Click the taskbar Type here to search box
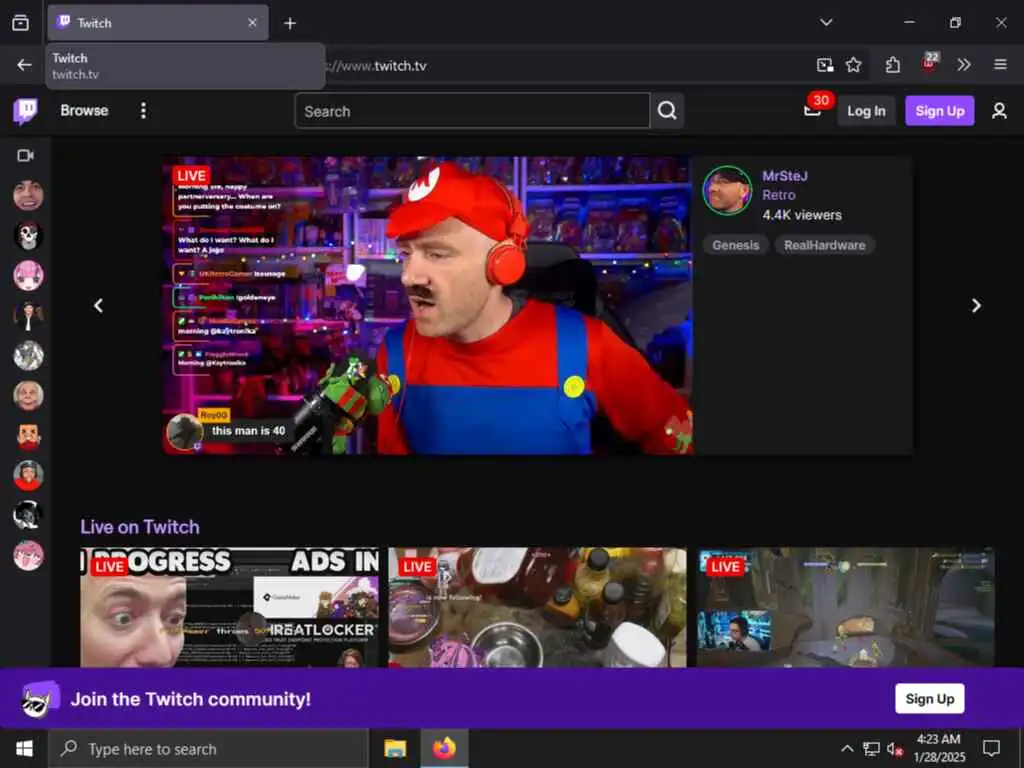This screenshot has height=768, width=1024. 209,749
